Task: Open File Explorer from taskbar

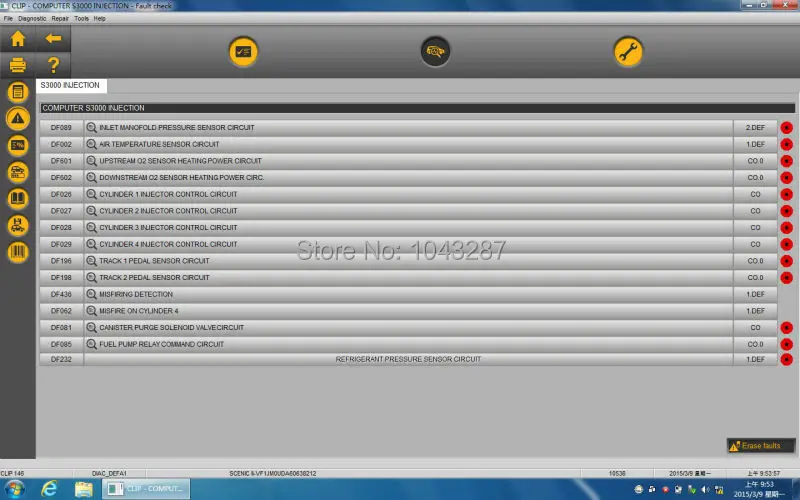Action: 83,489
